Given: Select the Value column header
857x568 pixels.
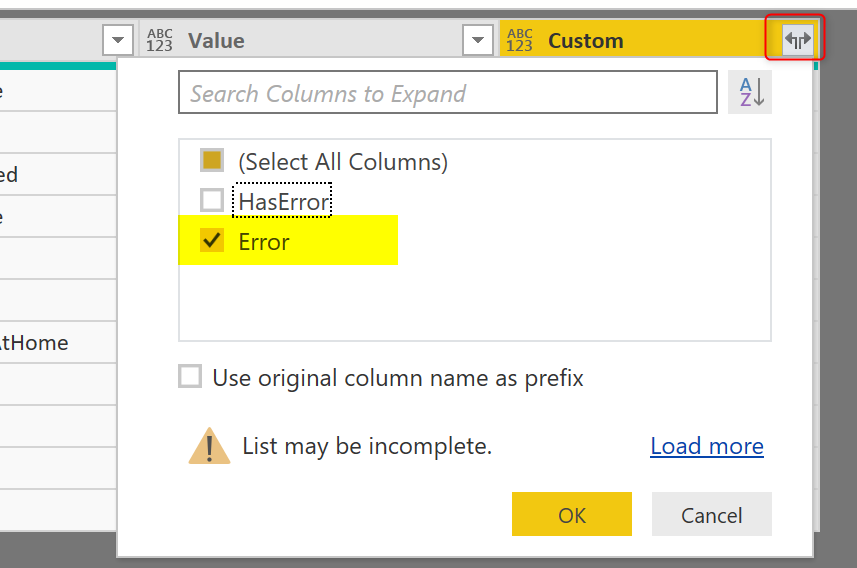Looking at the screenshot, I should coord(300,40).
